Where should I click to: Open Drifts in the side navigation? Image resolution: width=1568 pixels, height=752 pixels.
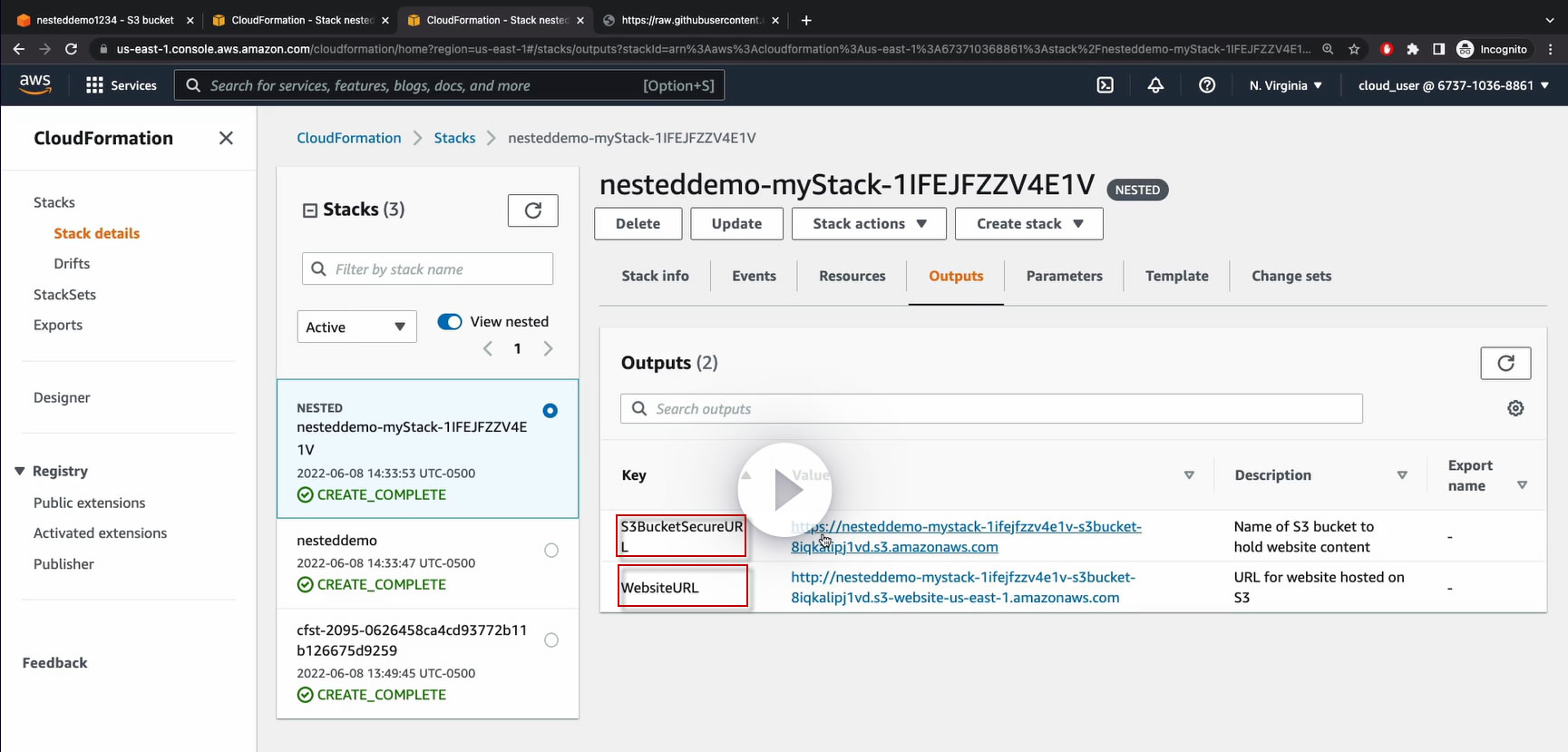pos(72,263)
